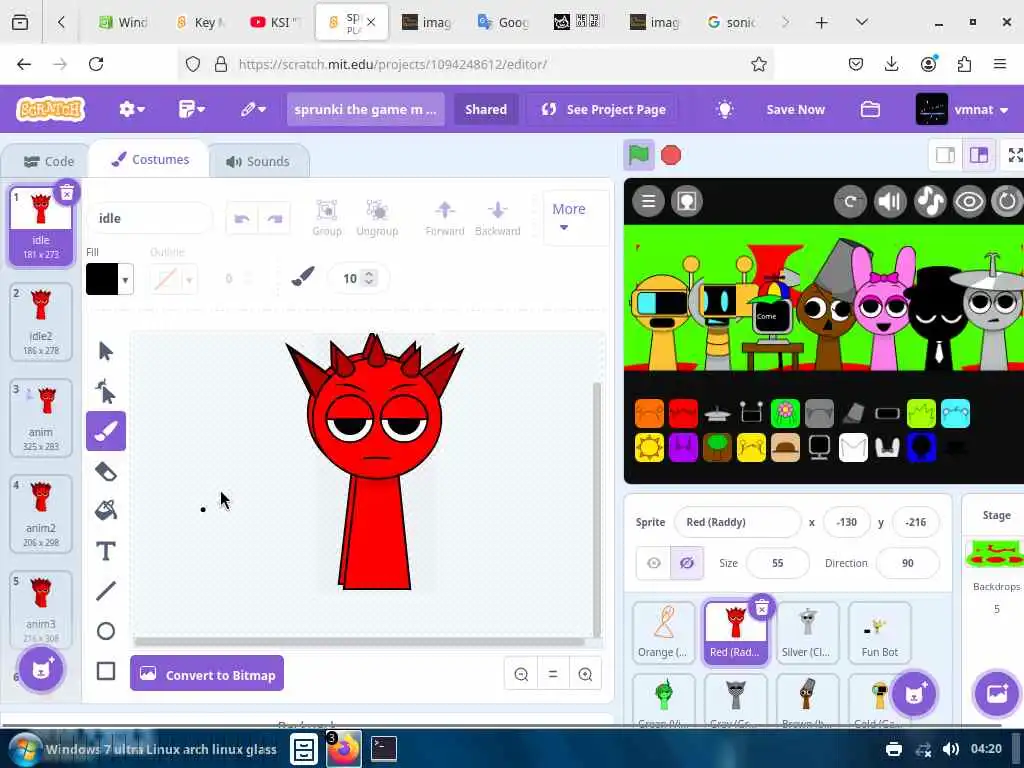1024x768 pixels.
Task: Set sprite to hidden (crossed eye)
Action: (x=687, y=563)
